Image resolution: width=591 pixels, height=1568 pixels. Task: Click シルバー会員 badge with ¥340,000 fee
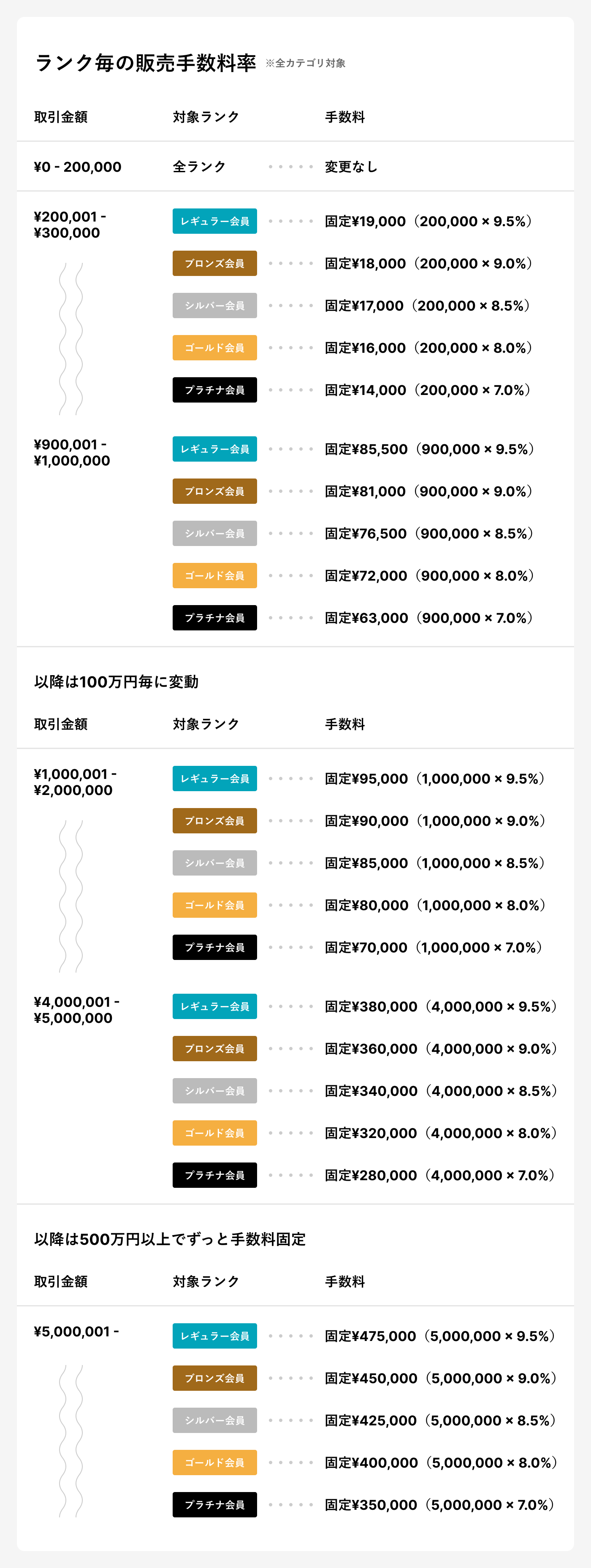click(x=214, y=1091)
